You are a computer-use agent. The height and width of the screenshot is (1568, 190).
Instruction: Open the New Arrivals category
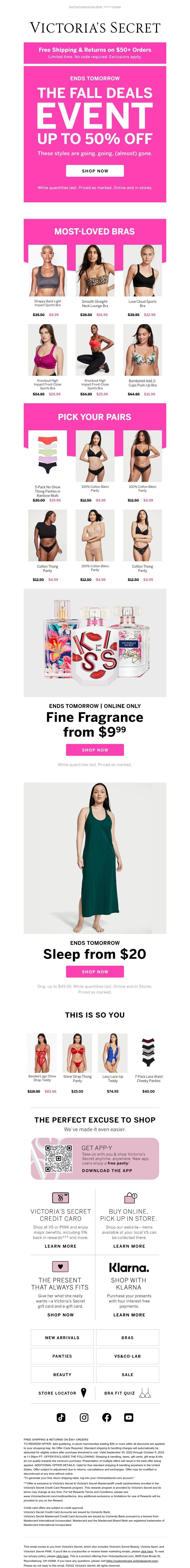click(62, 1337)
